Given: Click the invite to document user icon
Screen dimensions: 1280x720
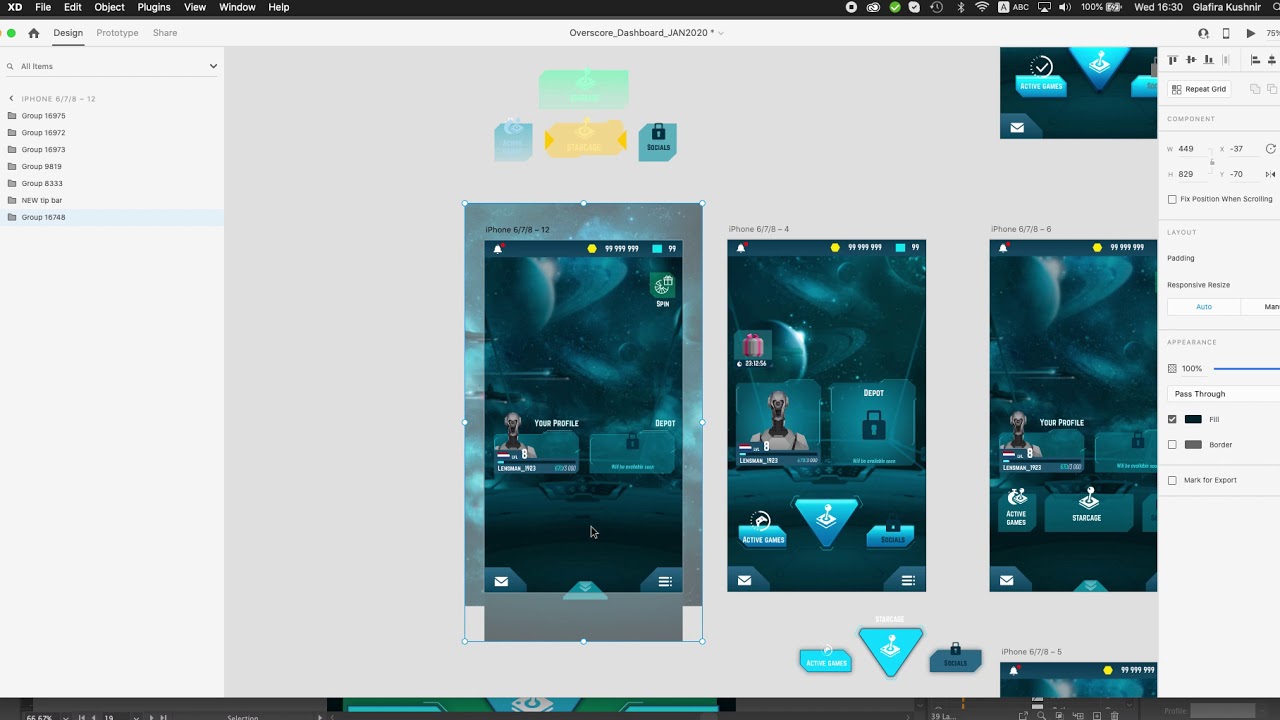Looking at the screenshot, I should (x=1203, y=33).
